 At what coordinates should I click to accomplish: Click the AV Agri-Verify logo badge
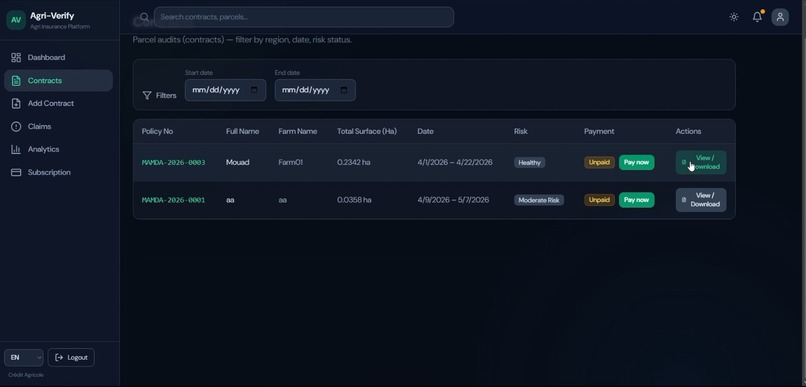click(x=16, y=20)
